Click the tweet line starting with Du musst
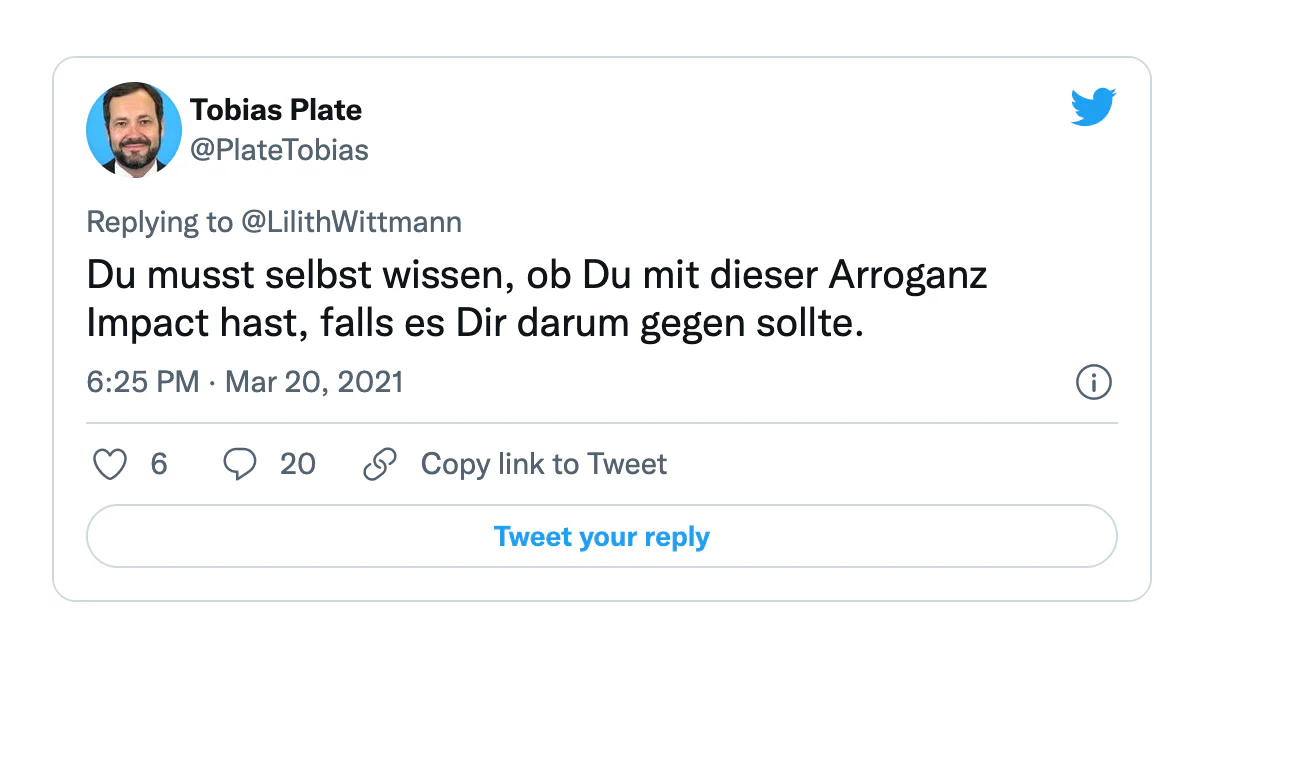 pyautogui.click(x=537, y=275)
